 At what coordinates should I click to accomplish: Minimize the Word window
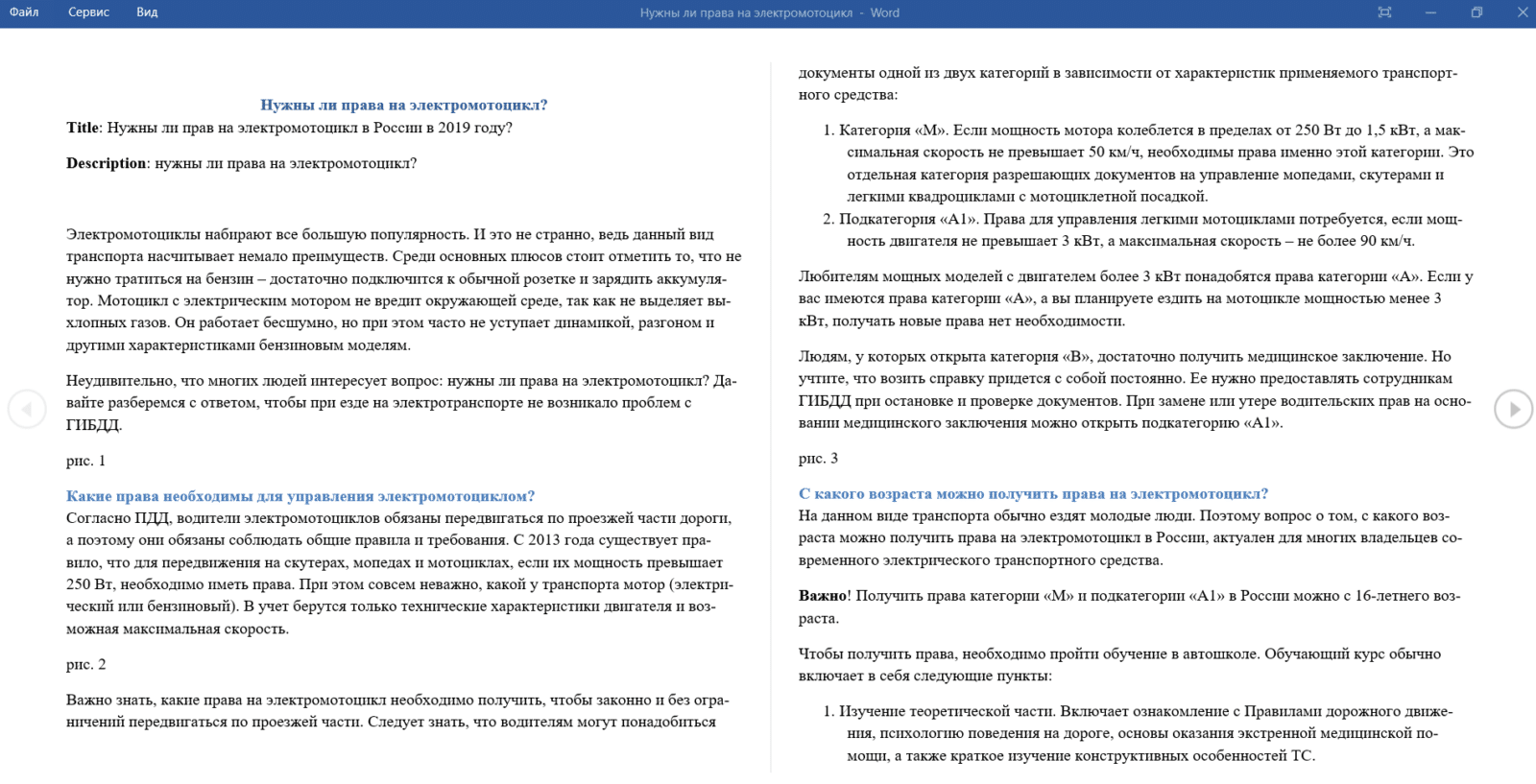coord(1430,12)
